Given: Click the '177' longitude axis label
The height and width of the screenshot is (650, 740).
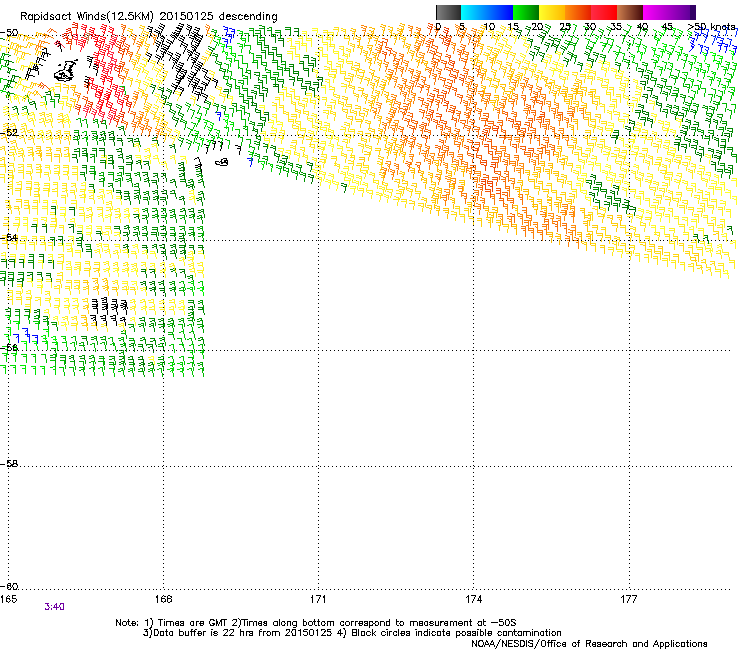Looking at the screenshot, I should [629, 599].
